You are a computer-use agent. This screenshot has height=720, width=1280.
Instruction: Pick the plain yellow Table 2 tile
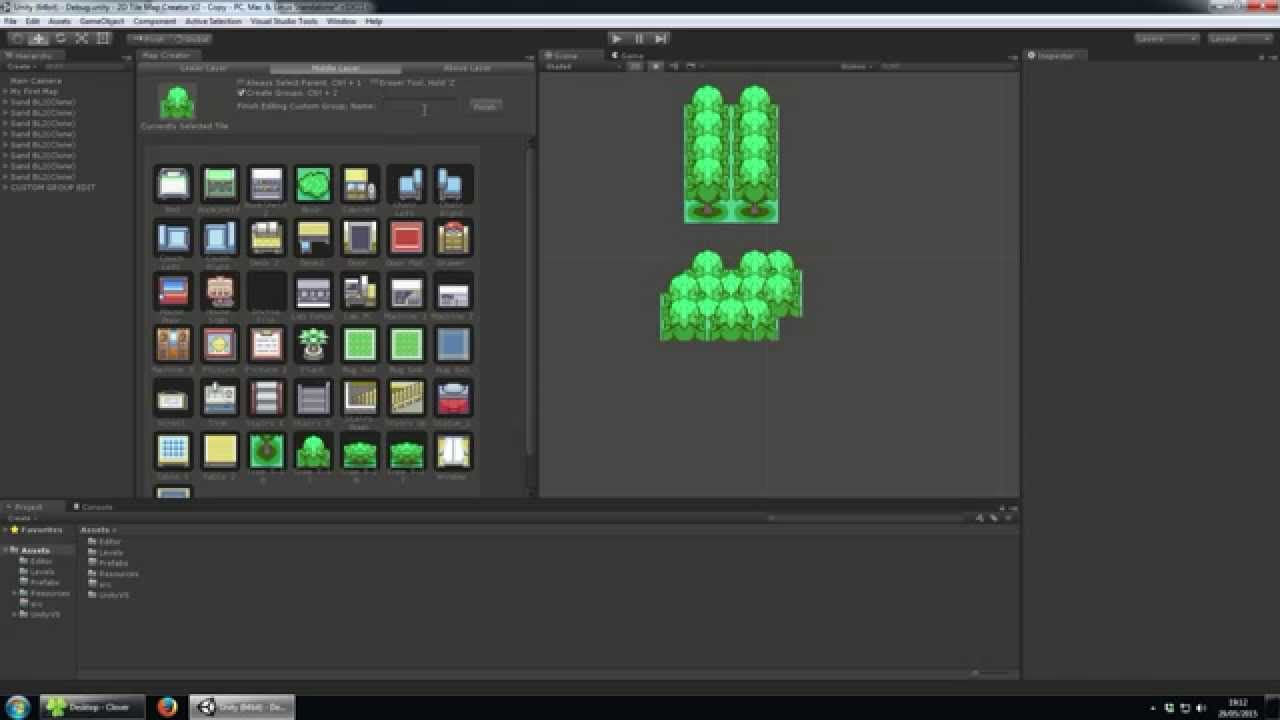(x=220, y=451)
